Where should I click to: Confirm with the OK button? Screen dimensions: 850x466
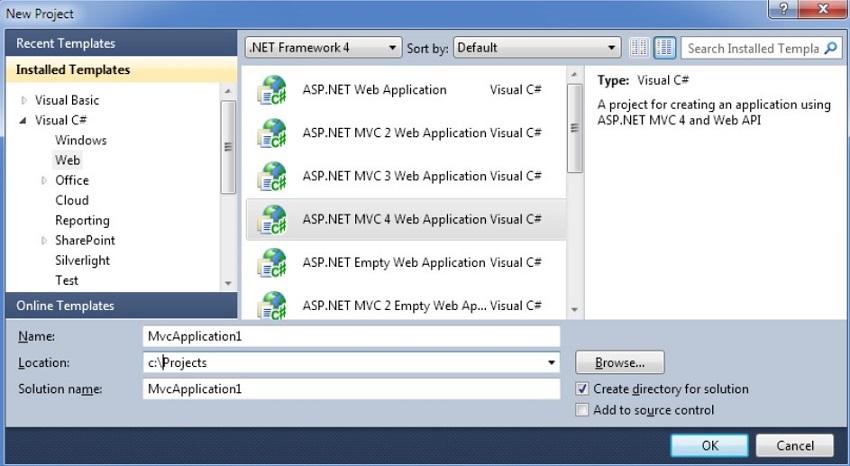(x=710, y=445)
